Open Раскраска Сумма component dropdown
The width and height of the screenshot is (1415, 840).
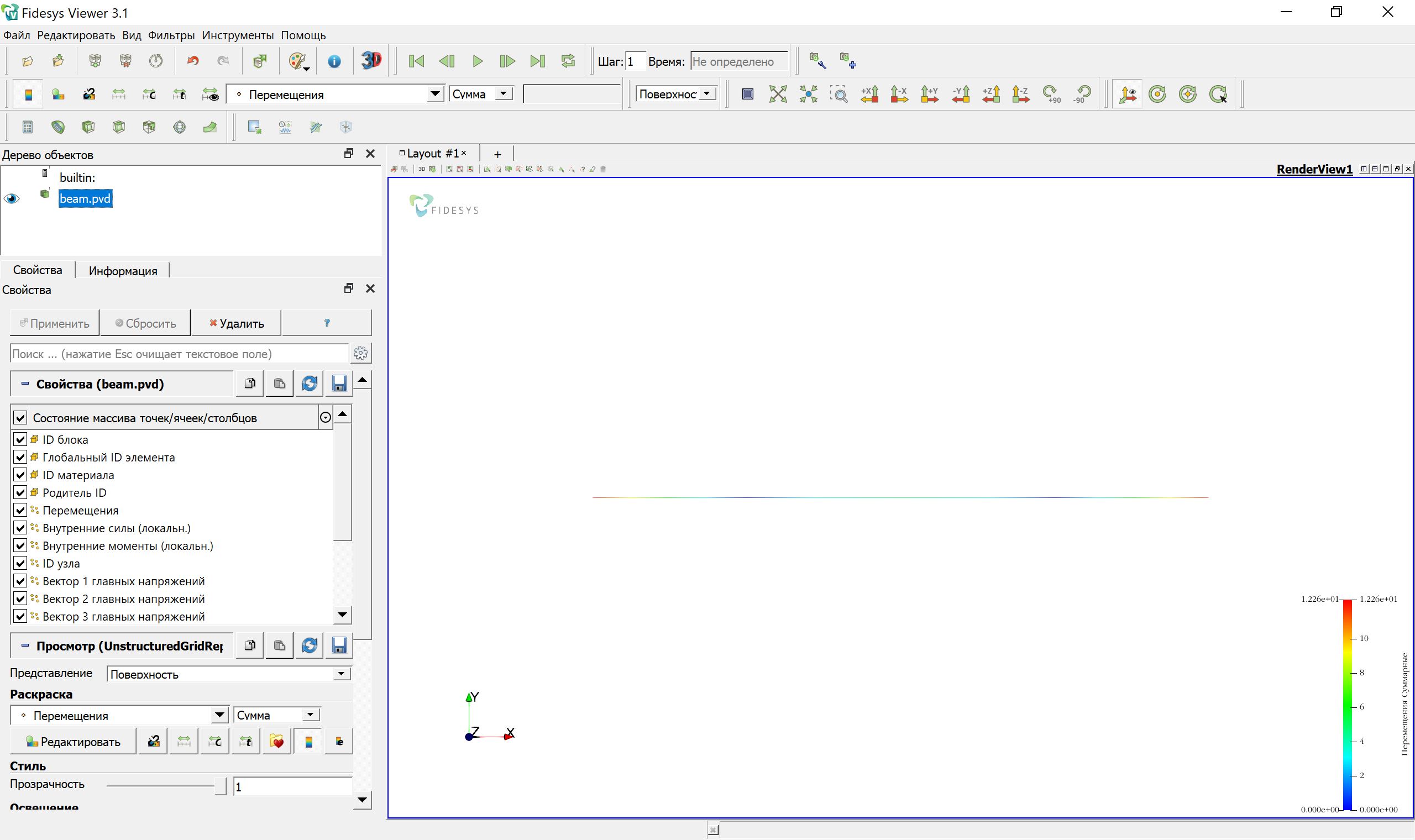click(277, 715)
